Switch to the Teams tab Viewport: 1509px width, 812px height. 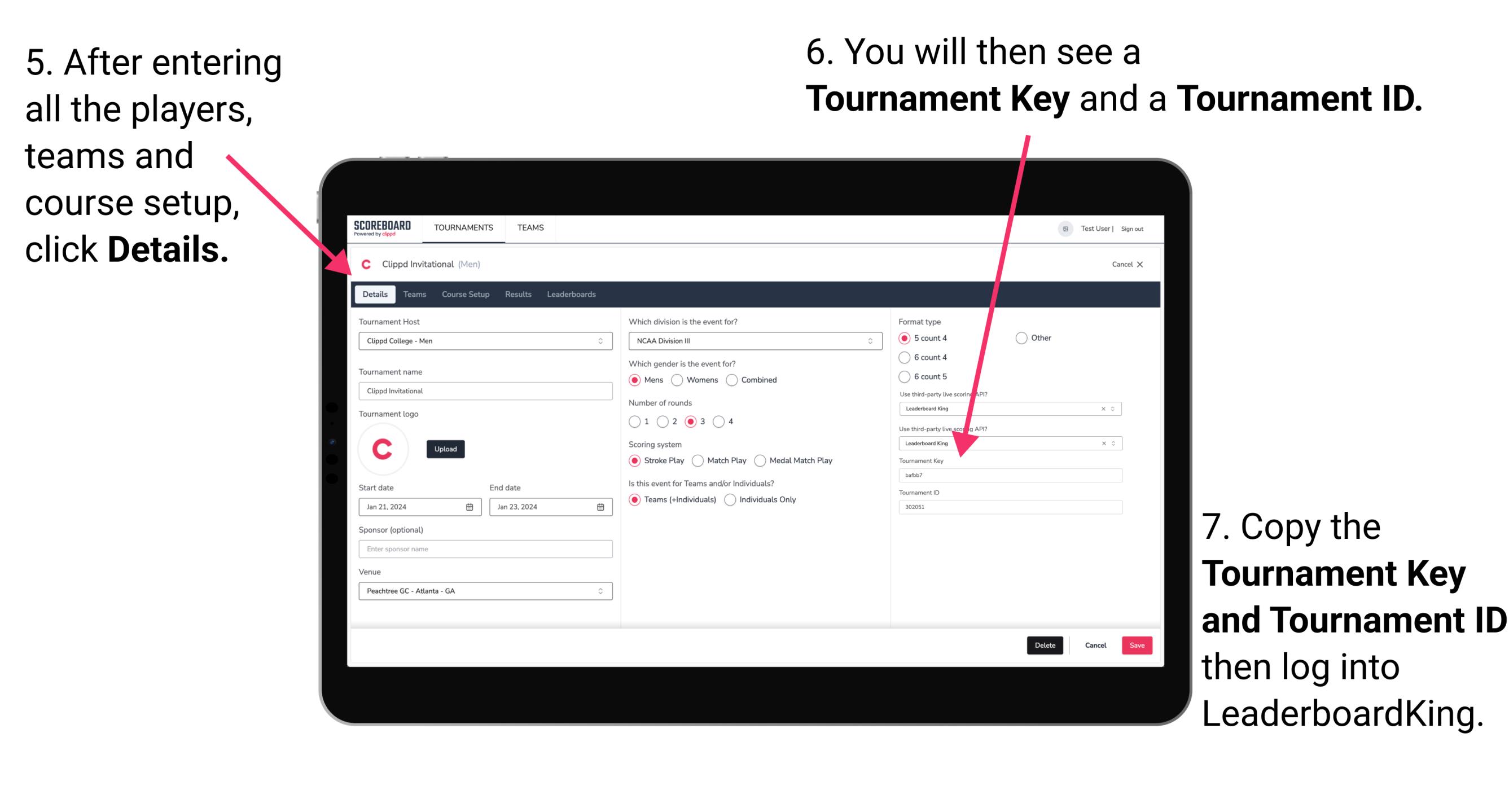[415, 294]
